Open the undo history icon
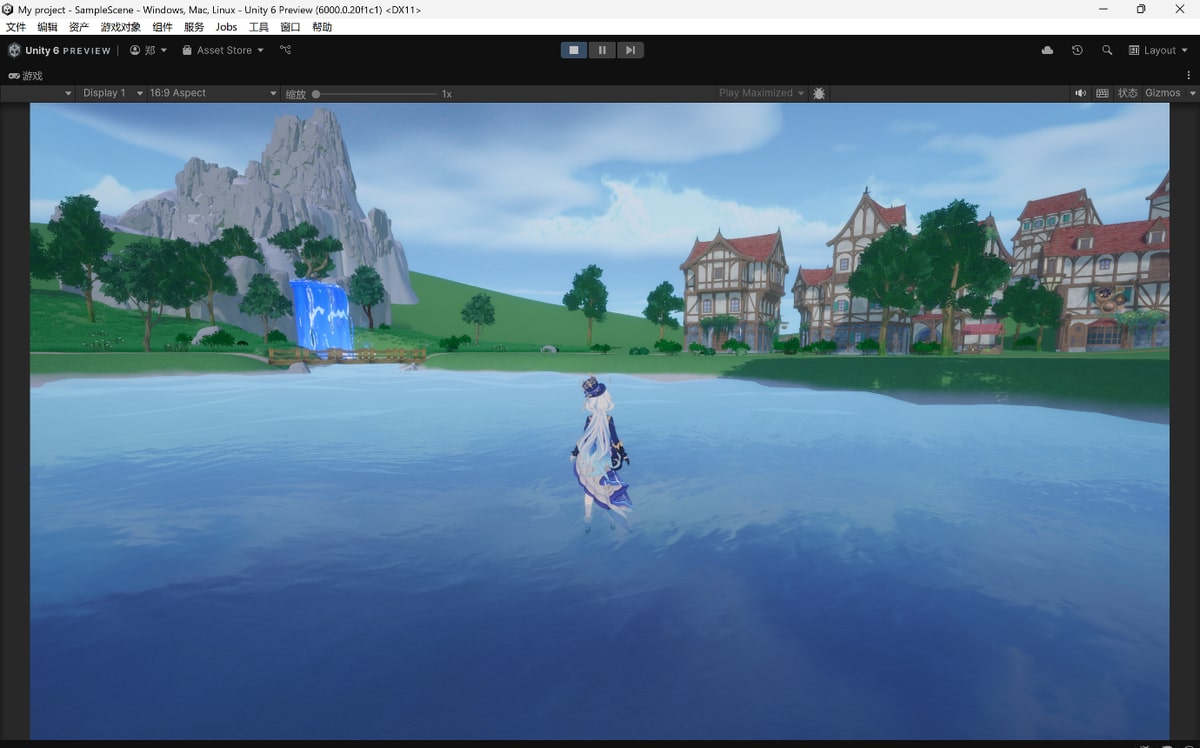The height and width of the screenshot is (748, 1200). [1077, 50]
